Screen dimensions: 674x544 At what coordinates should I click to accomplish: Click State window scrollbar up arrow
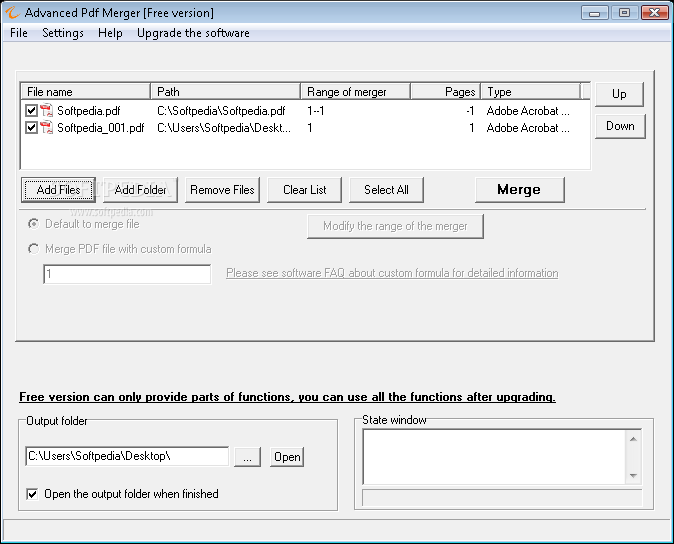tap(634, 439)
